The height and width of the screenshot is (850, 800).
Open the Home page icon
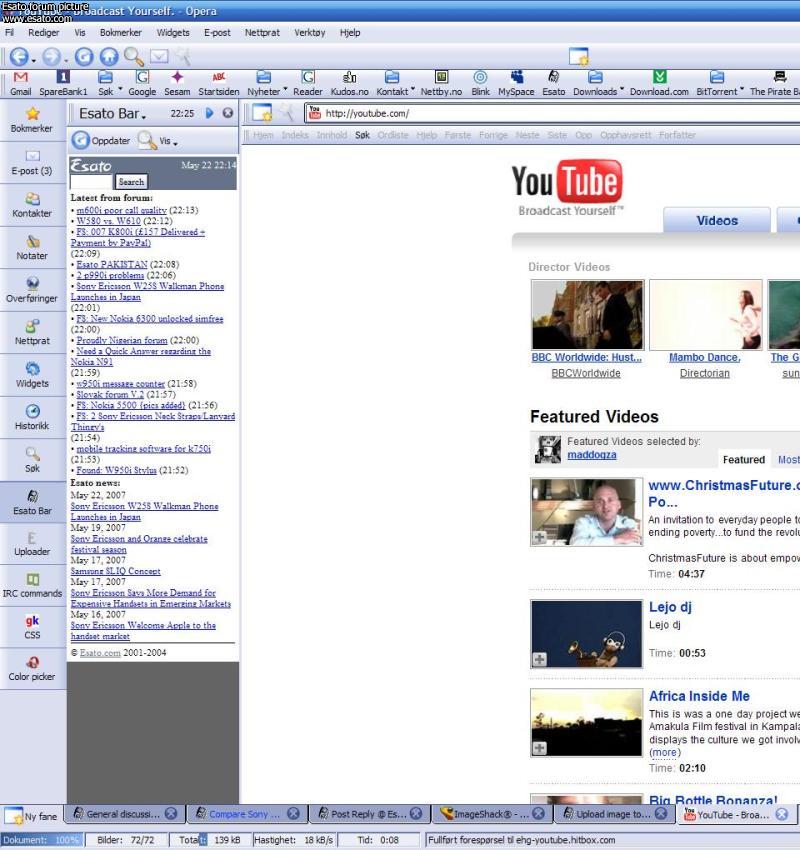[x=109, y=56]
